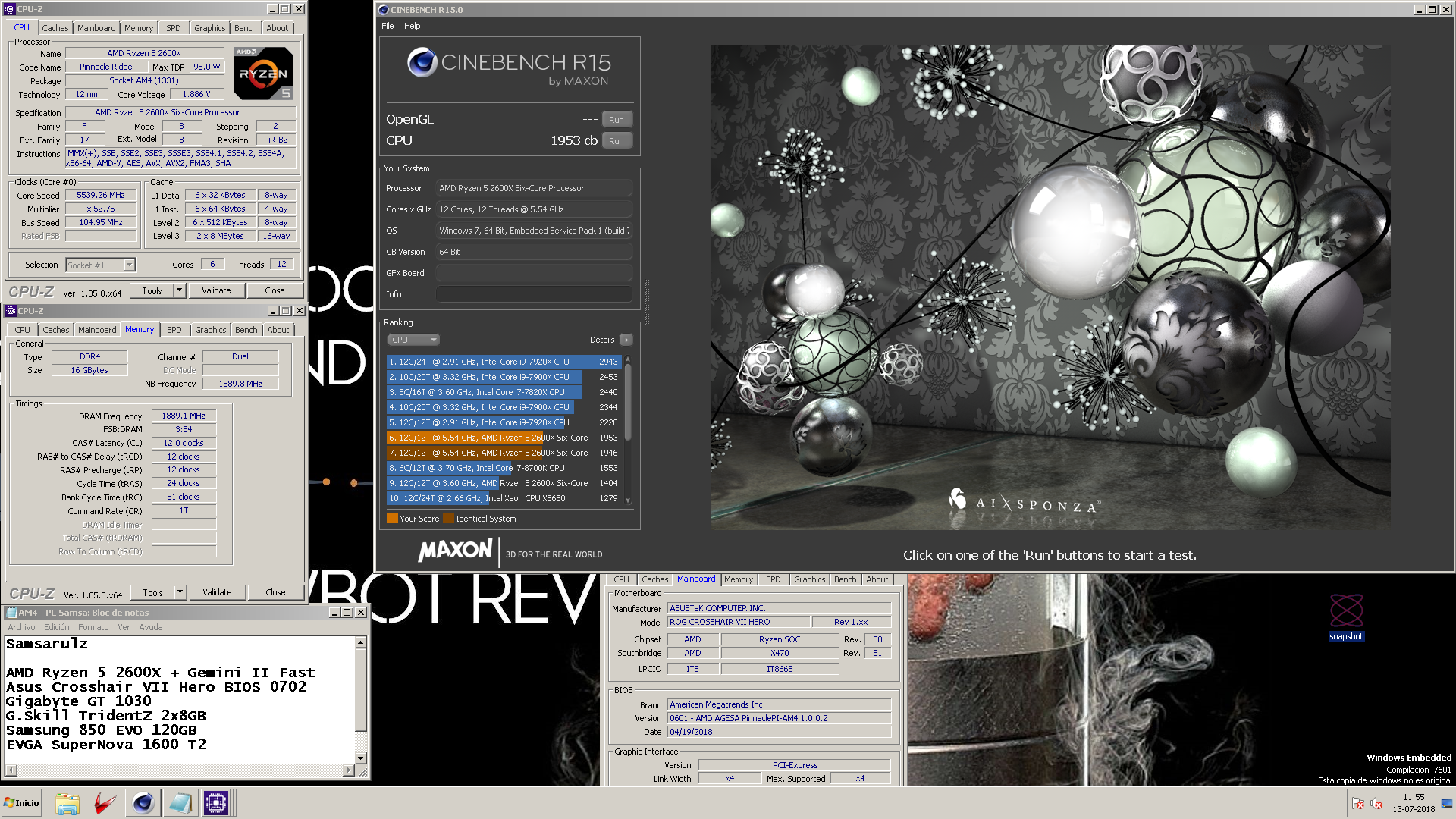Switch to Caches tab in top CPU-Z

coord(55,28)
